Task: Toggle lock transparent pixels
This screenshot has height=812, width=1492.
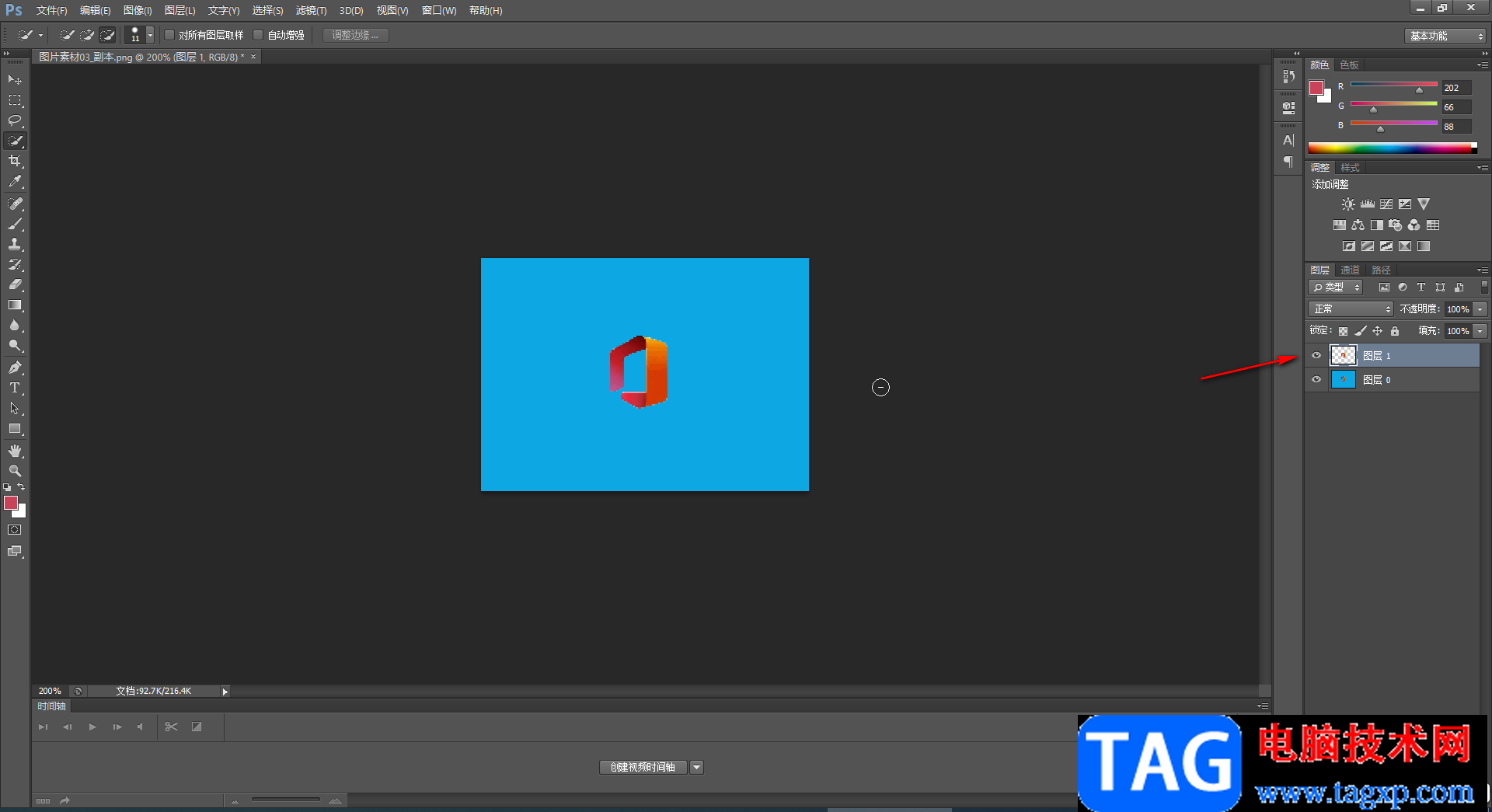Action: (x=1343, y=331)
